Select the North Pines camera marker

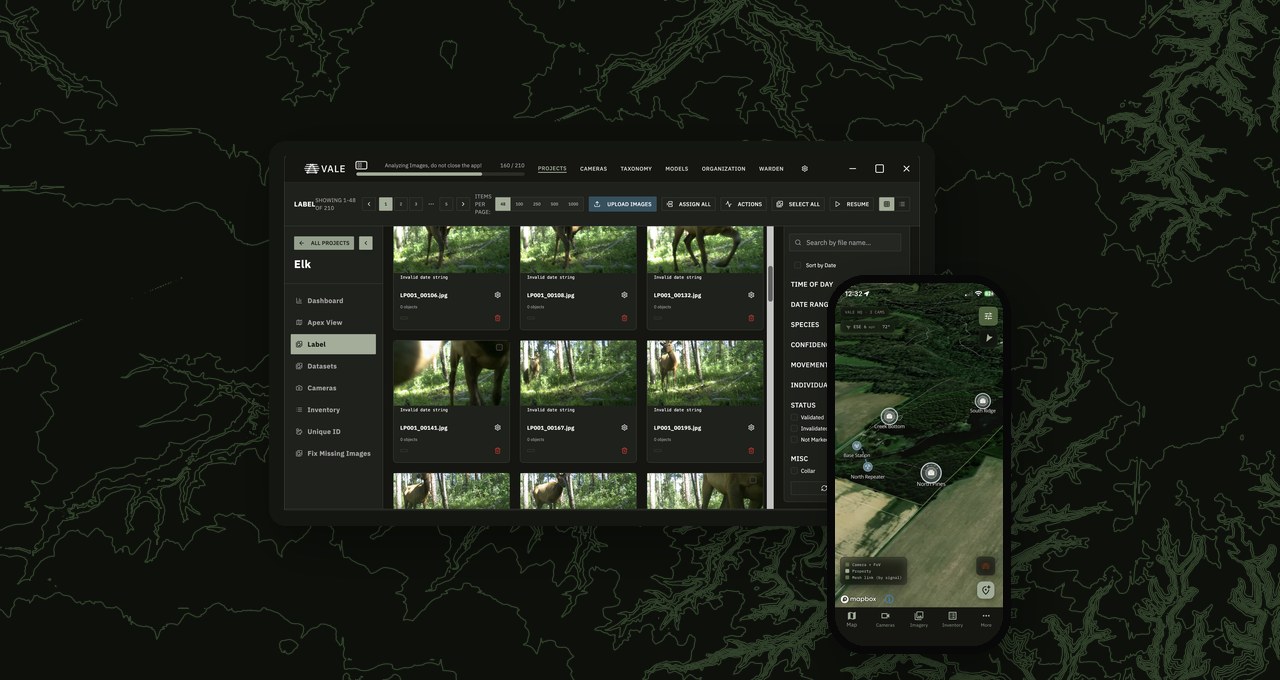tap(931, 472)
